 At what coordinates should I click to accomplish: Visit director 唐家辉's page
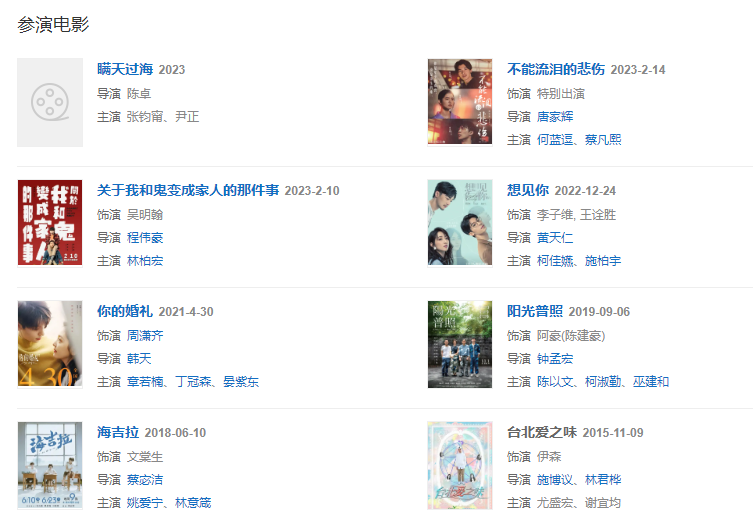[555, 117]
